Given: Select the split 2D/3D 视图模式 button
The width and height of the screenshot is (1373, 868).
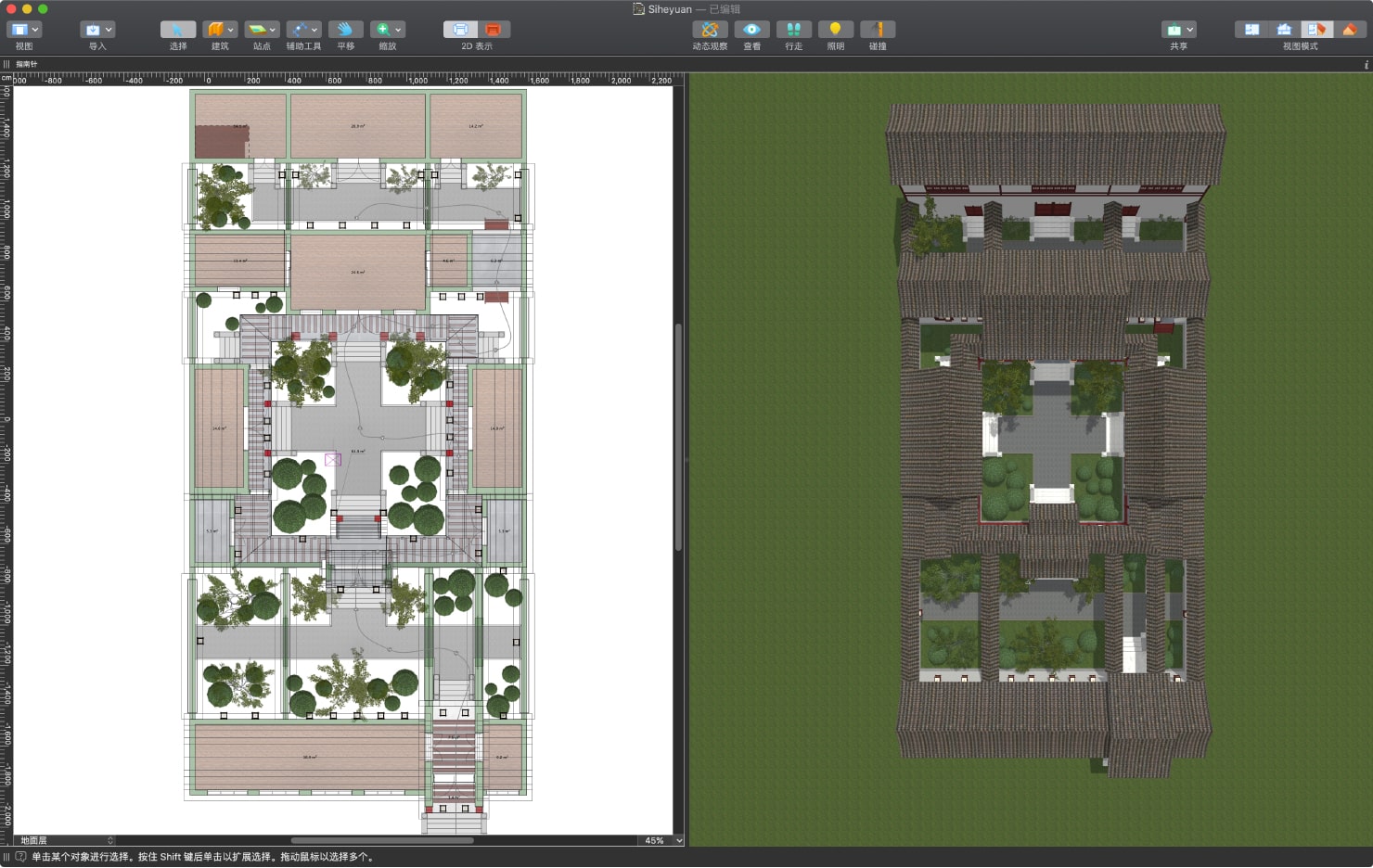Looking at the screenshot, I should point(1316,30).
